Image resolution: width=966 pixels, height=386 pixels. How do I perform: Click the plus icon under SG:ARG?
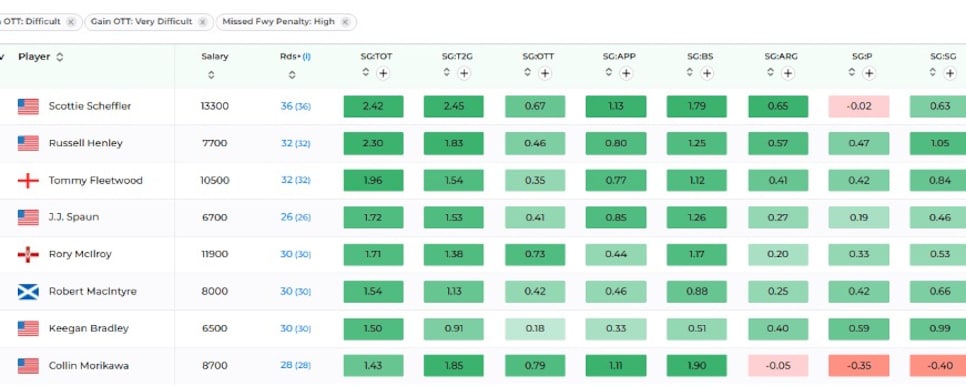click(x=787, y=73)
